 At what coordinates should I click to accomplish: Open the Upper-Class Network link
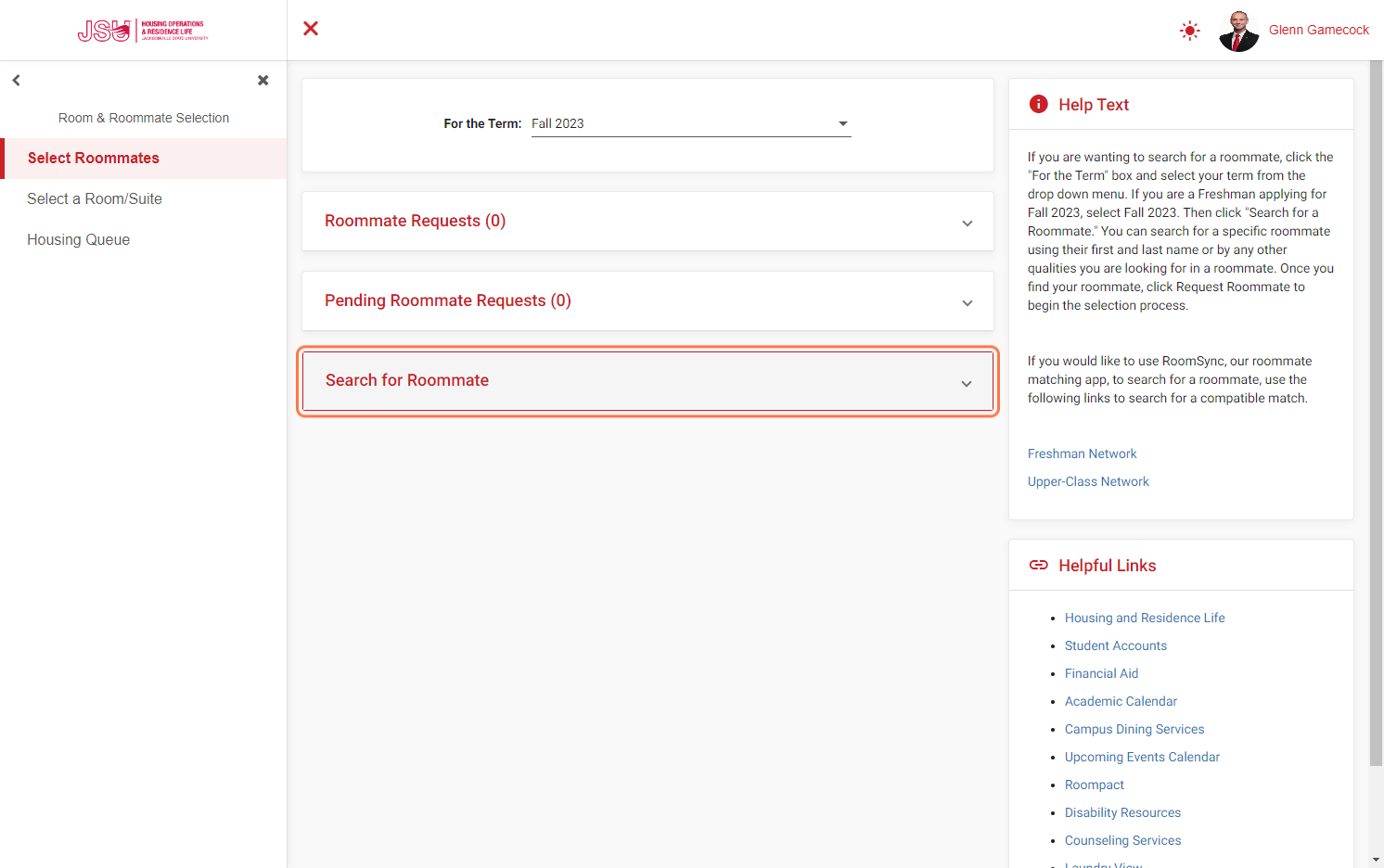(1088, 481)
